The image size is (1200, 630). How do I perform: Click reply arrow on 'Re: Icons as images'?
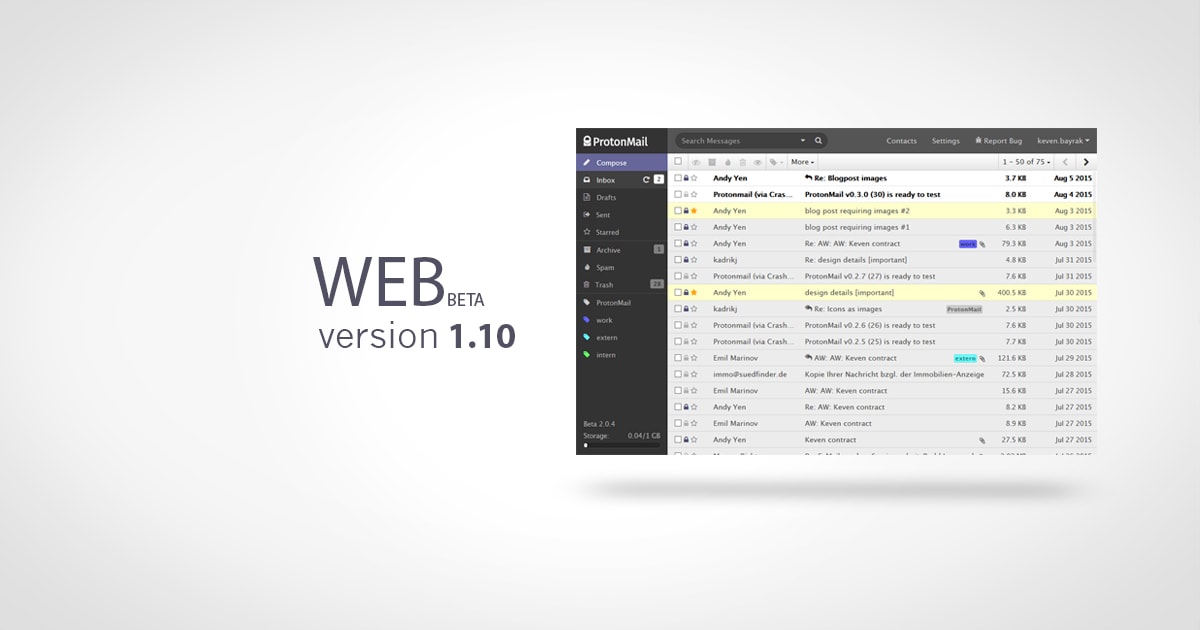click(808, 309)
